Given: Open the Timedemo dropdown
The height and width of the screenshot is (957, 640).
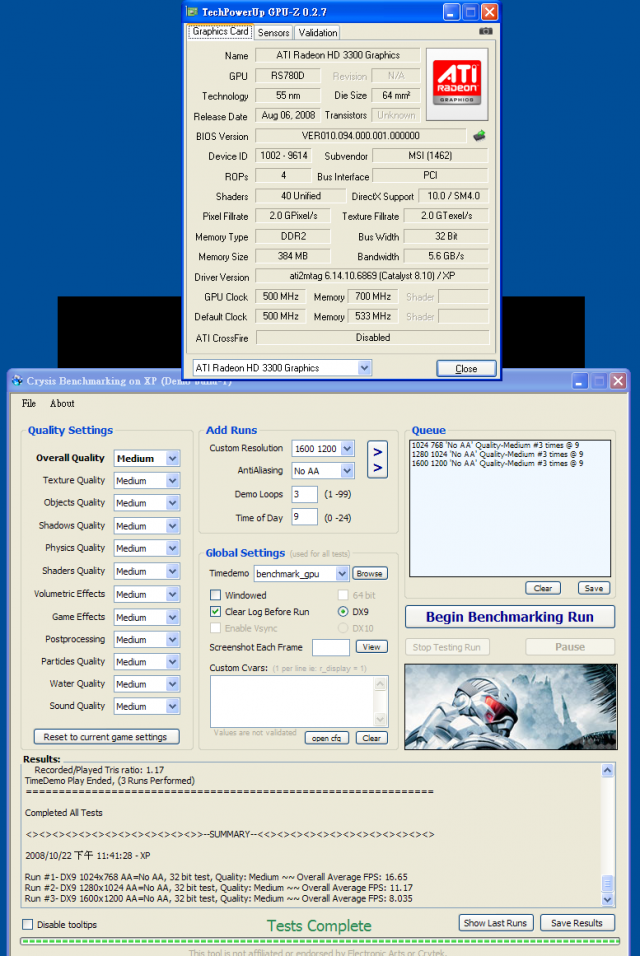Looking at the screenshot, I should (342, 574).
